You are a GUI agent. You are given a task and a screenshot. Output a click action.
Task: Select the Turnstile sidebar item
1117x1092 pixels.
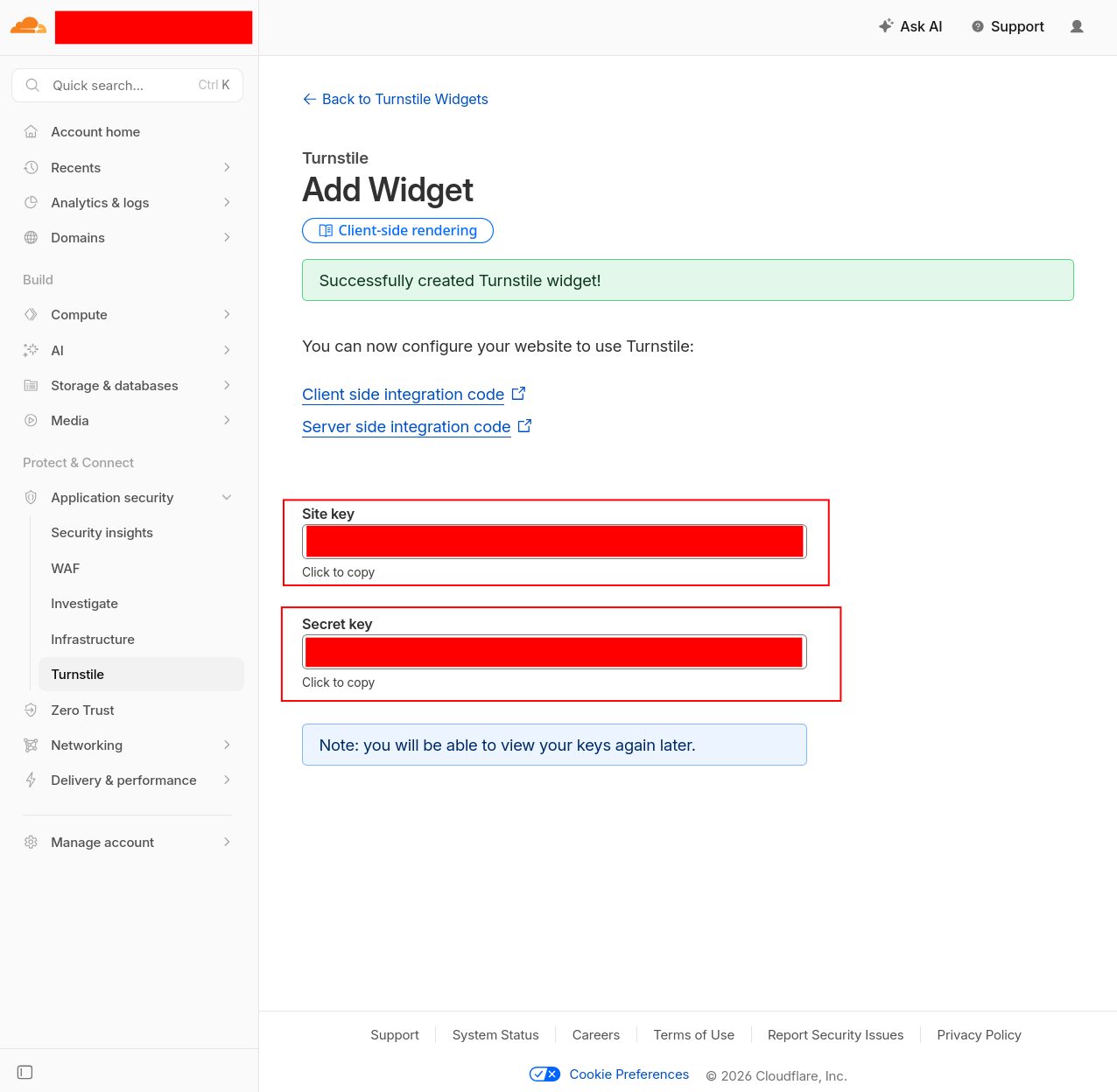click(141, 674)
